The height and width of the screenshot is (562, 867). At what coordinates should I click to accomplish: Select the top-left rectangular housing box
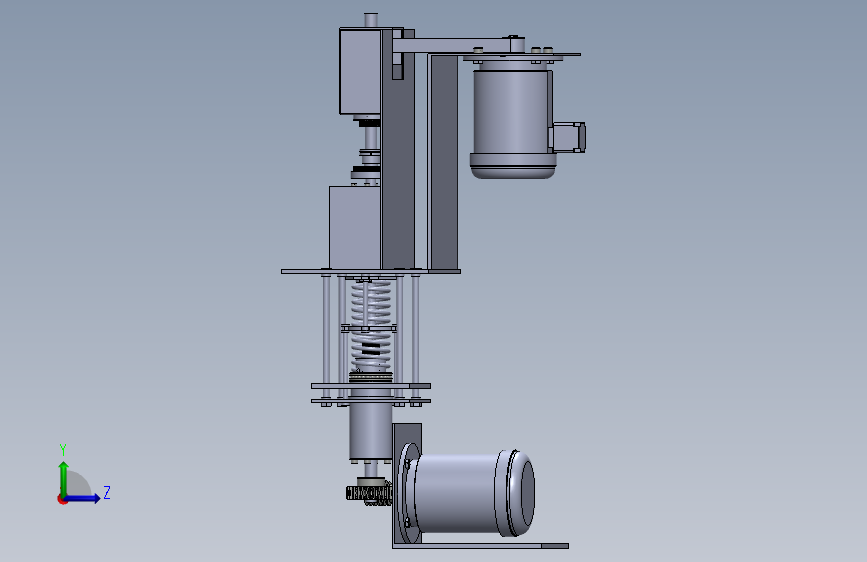click(x=360, y=72)
